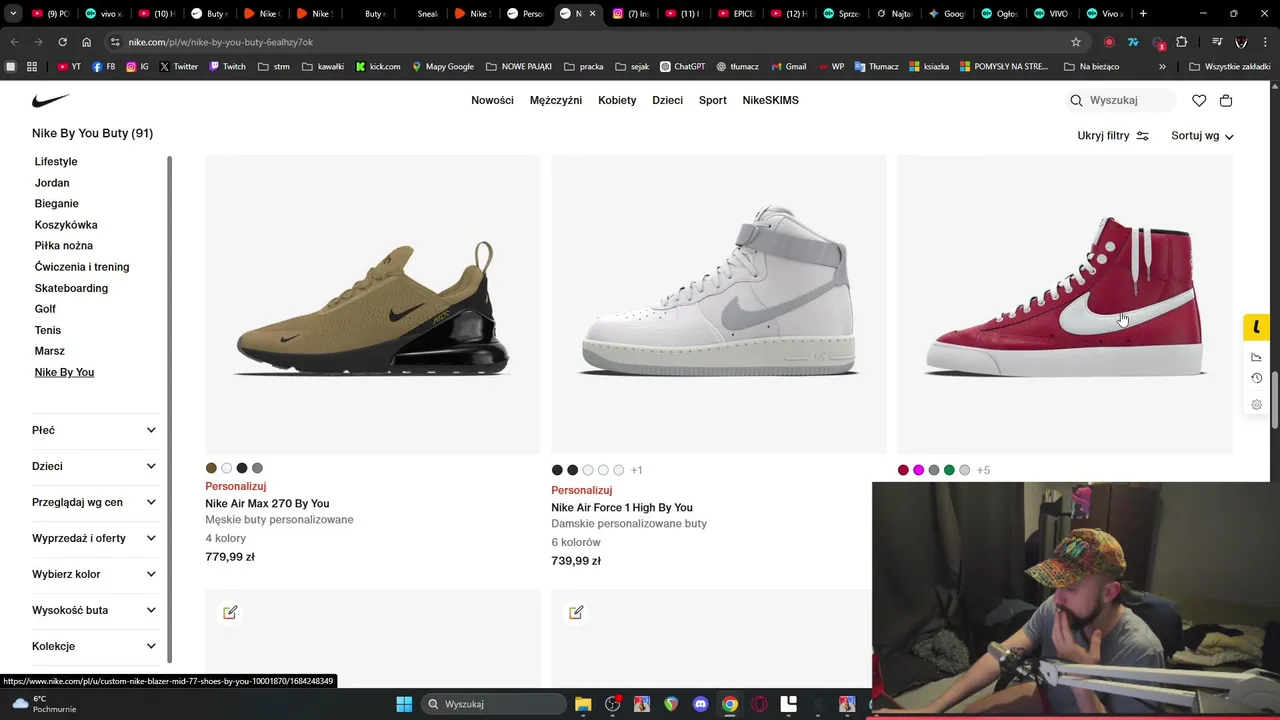1280x720 pixels.
Task: Open the Sport menu
Action: [x=713, y=100]
